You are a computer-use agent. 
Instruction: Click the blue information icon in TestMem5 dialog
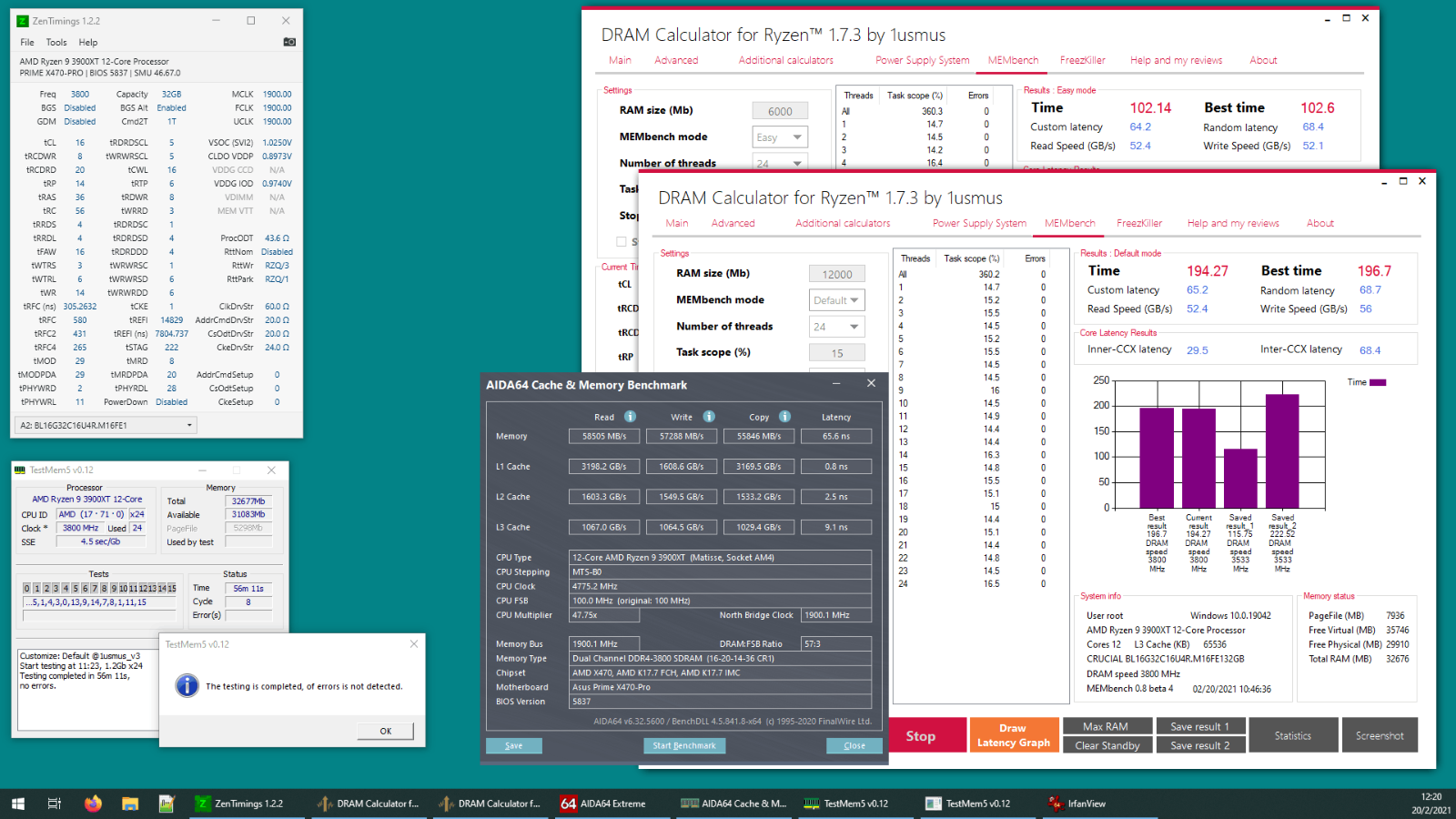point(187,685)
